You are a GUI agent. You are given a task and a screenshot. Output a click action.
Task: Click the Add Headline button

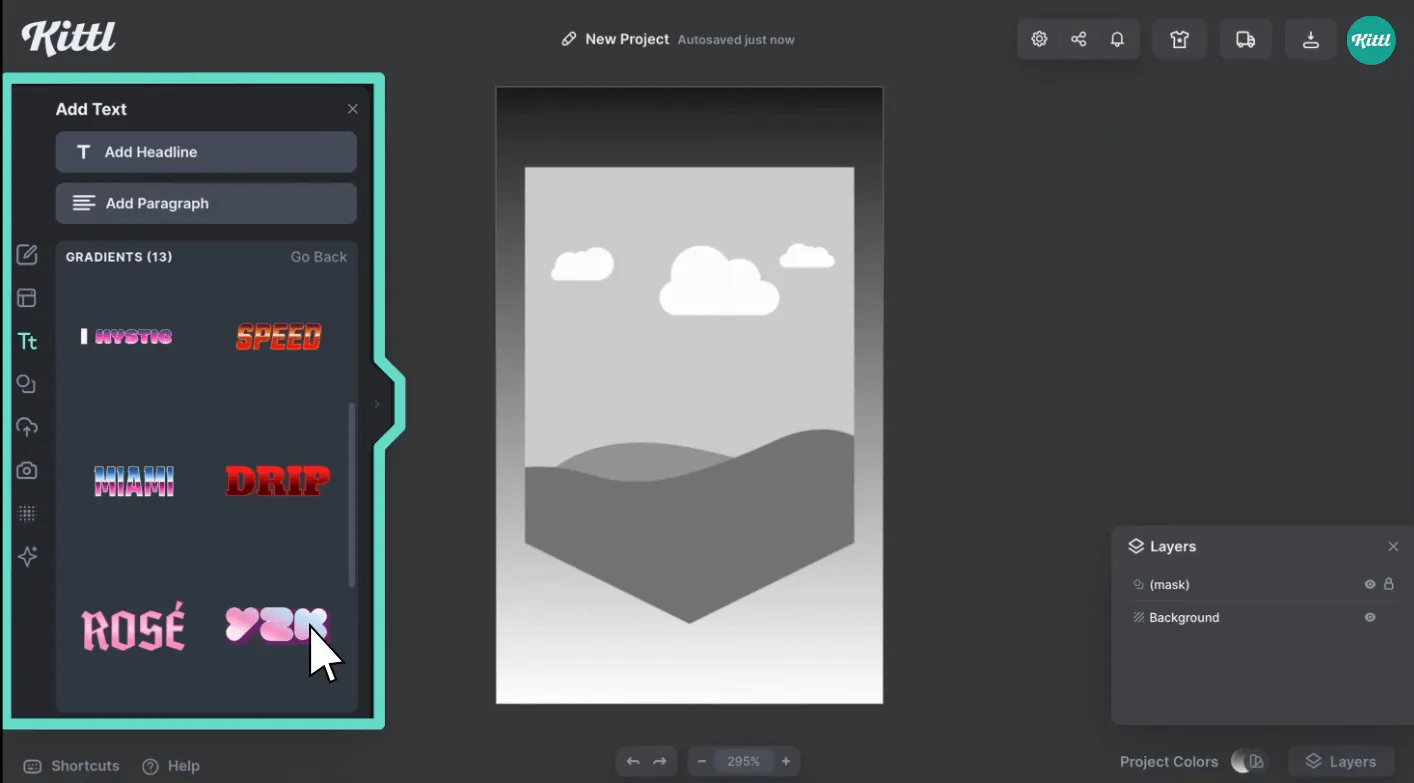pos(206,152)
